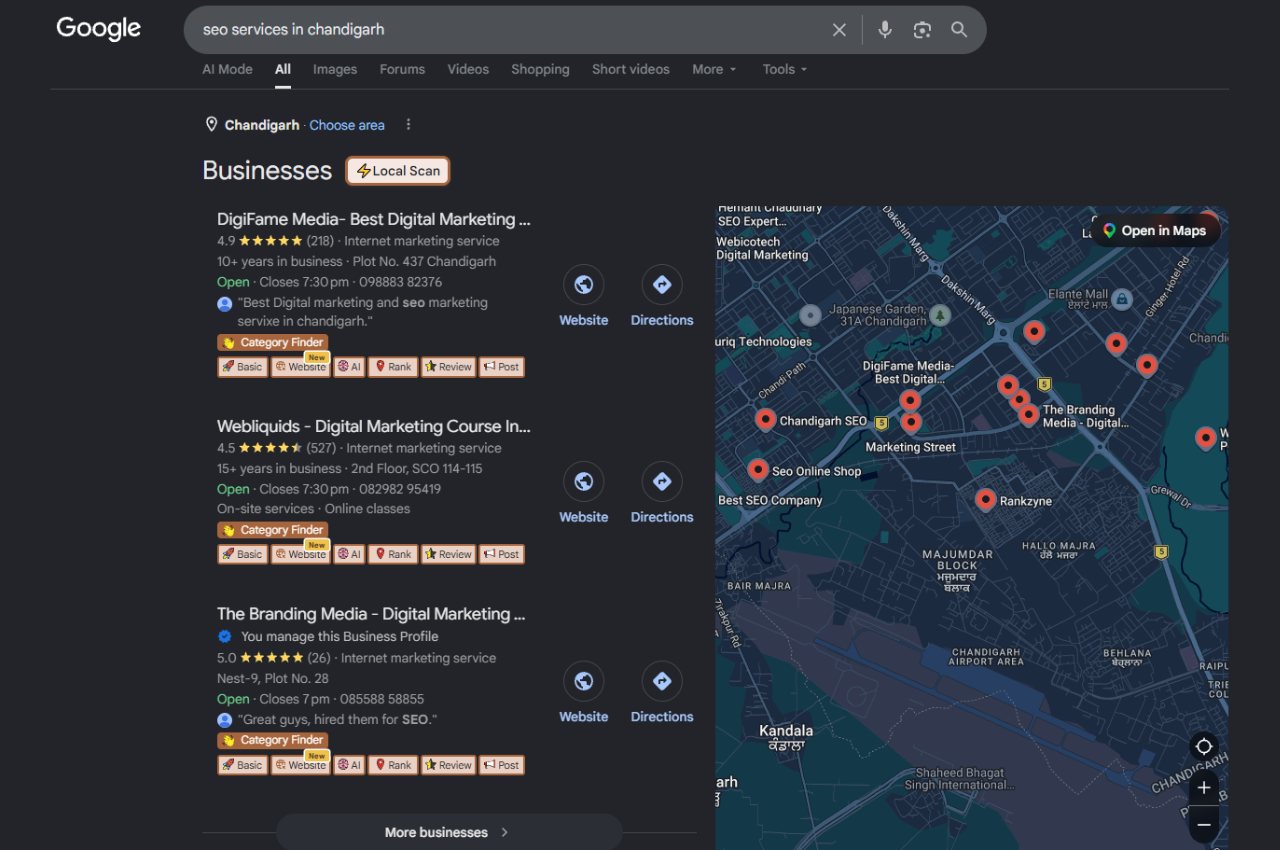The image size is (1280, 850).
Task: Open image search camera lens icon
Action: click(x=922, y=30)
